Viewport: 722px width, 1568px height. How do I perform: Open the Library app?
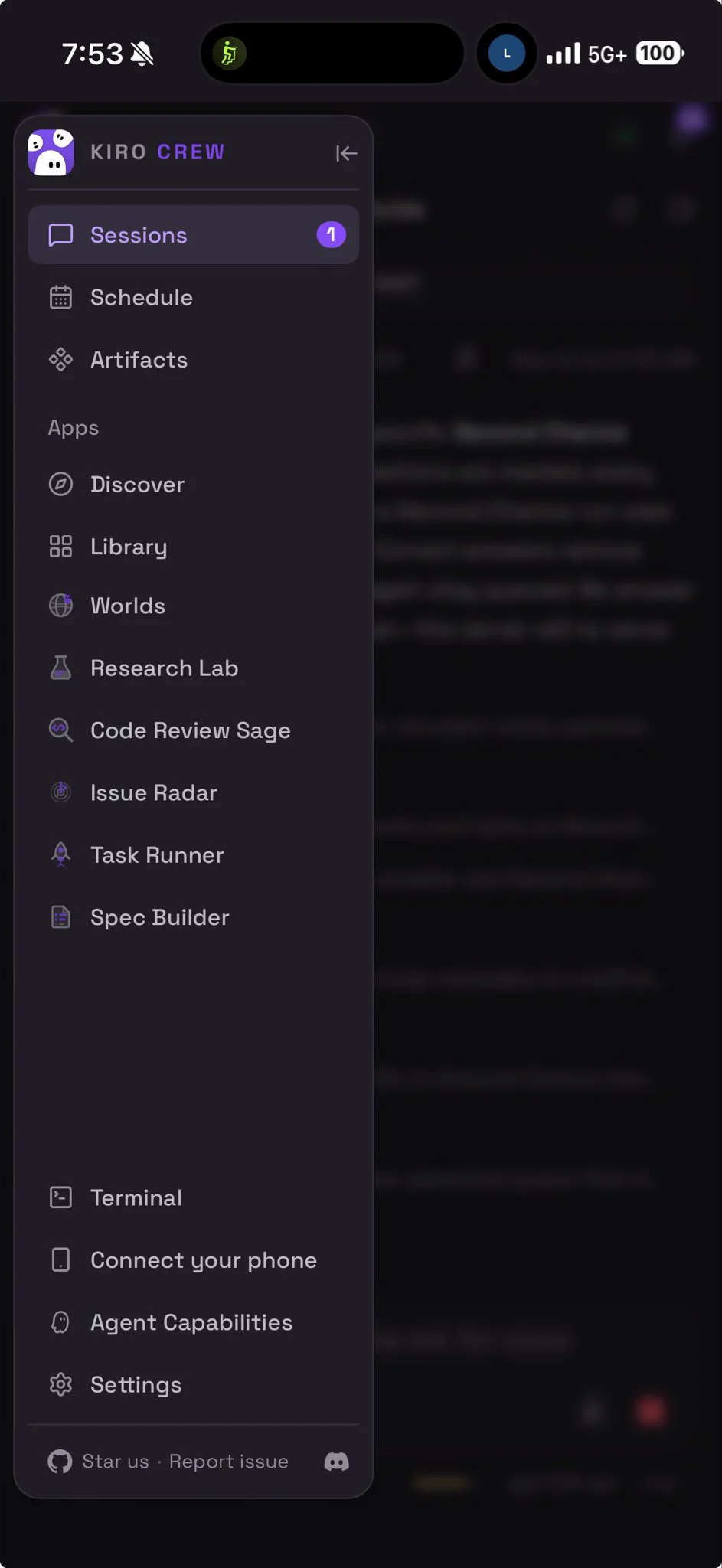pyautogui.click(x=194, y=547)
